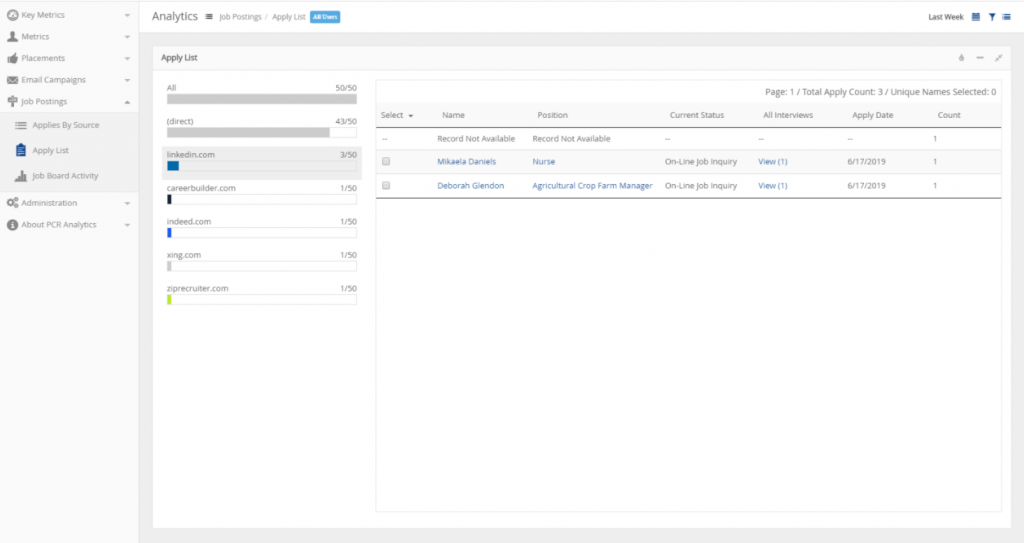Click the Placements thumbs-up icon
The width and height of the screenshot is (1024, 543).
12,58
